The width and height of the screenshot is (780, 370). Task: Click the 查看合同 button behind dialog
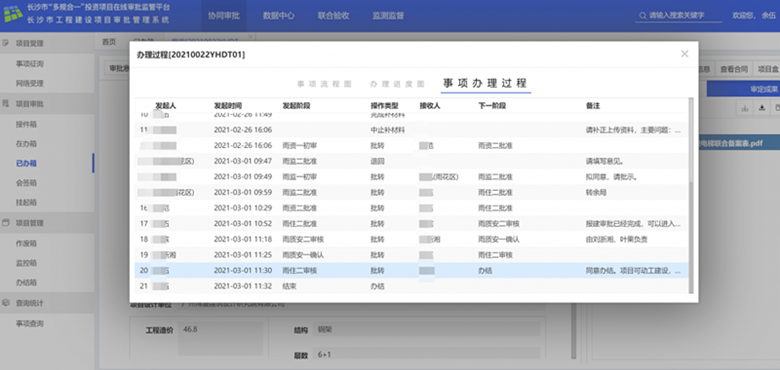click(734, 69)
